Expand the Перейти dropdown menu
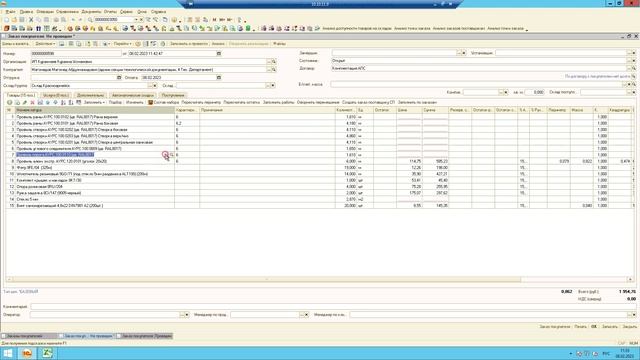 tap(122, 44)
